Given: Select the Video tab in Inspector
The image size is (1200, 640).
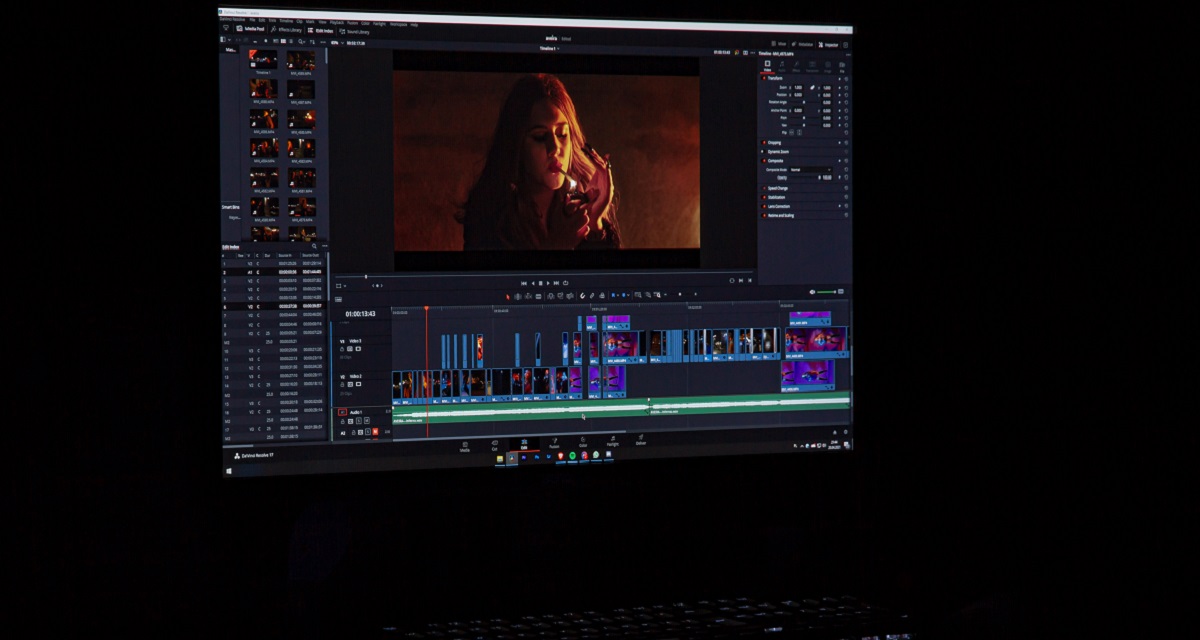Looking at the screenshot, I should tap(768, 66).
